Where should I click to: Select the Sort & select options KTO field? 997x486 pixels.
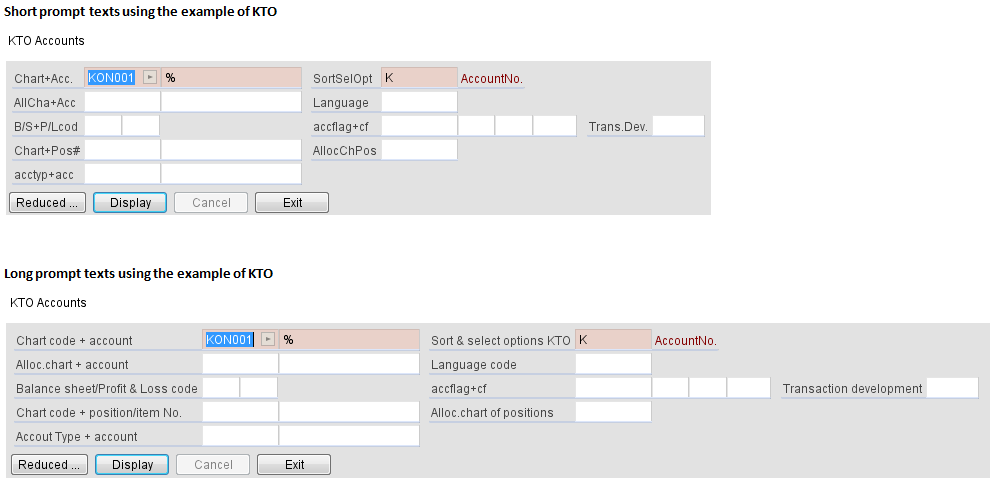(613, 340)
